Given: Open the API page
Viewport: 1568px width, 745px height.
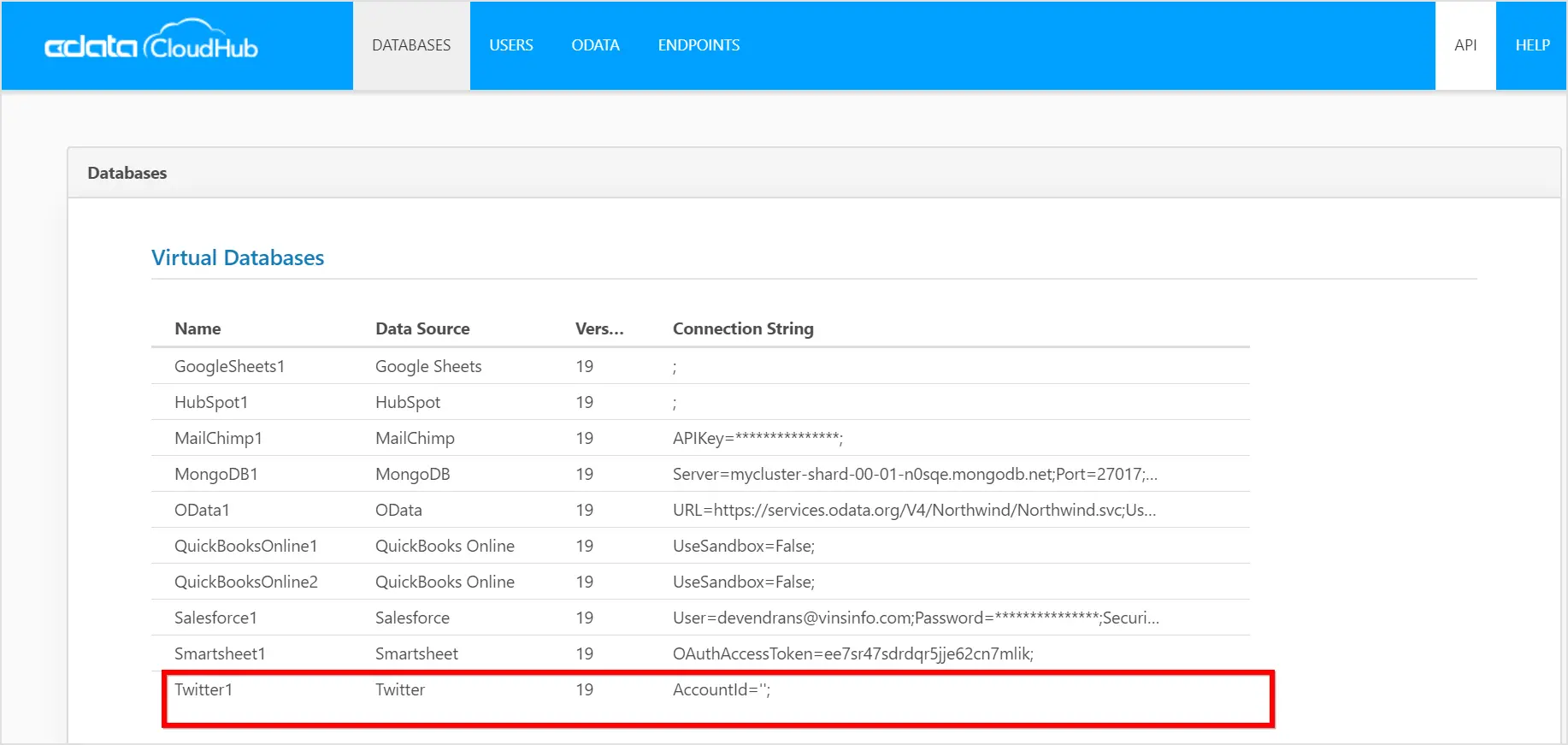Looking at the screenshot, I should click(x=1465, y=45).
